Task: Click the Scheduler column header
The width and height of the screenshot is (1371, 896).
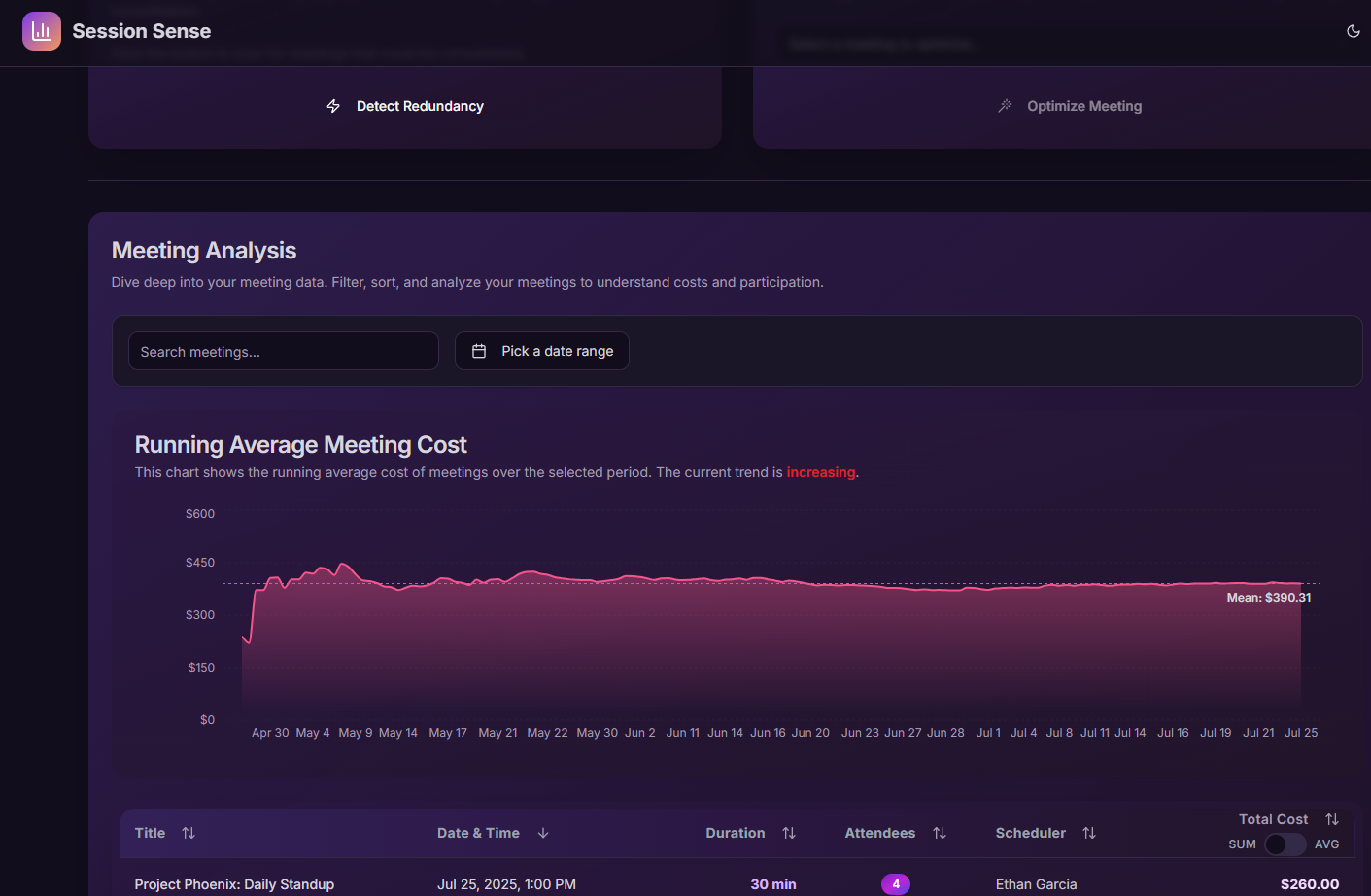Action: 1031,833
